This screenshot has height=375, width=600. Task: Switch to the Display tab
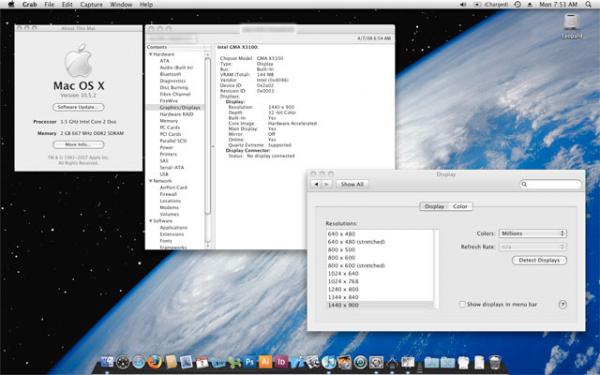[x=434, y=206]
